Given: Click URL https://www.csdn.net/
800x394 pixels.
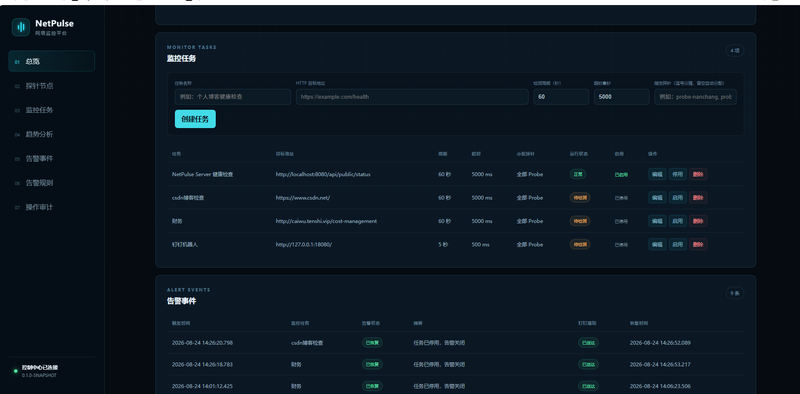Looking at the screenshot, I should (303, 198).
